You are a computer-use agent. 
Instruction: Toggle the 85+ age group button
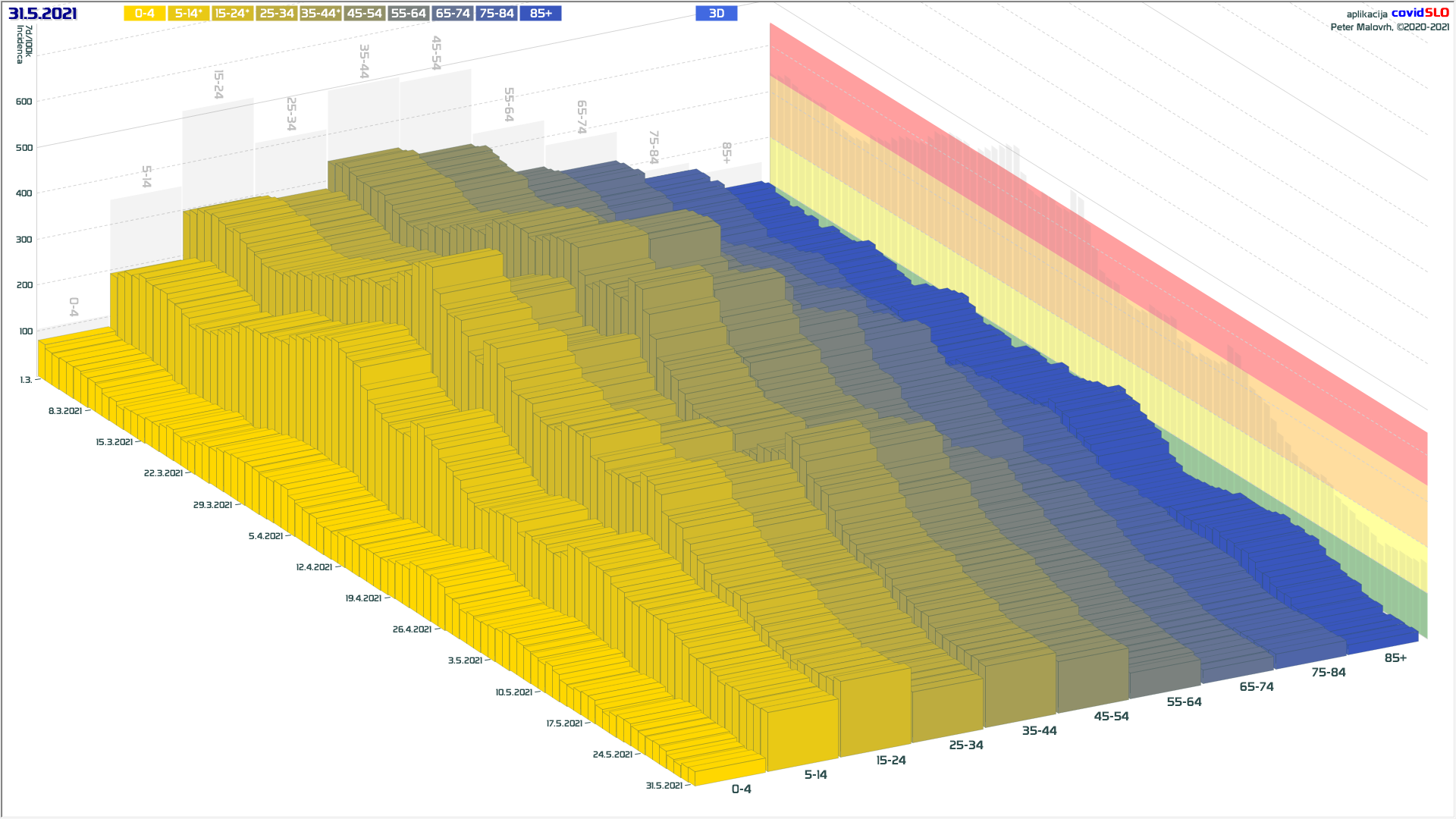click(541, 14)
